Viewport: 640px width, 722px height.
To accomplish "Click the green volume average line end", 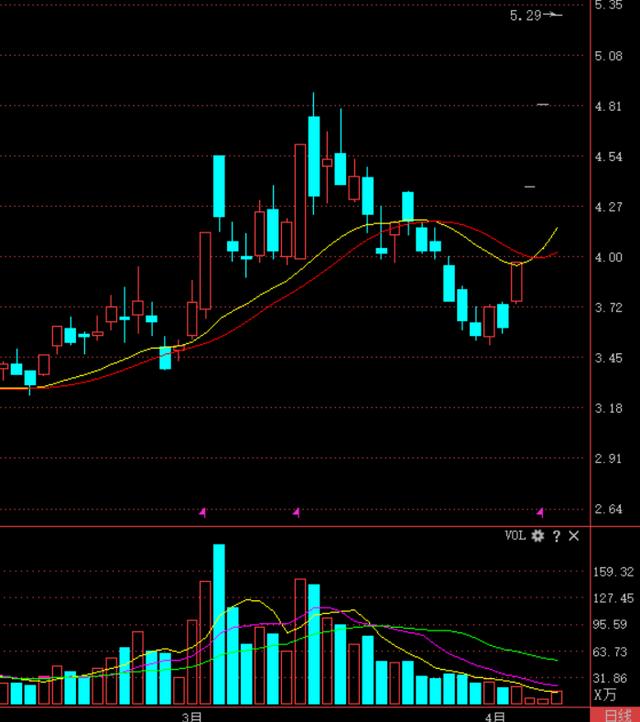I will [556, 661].
